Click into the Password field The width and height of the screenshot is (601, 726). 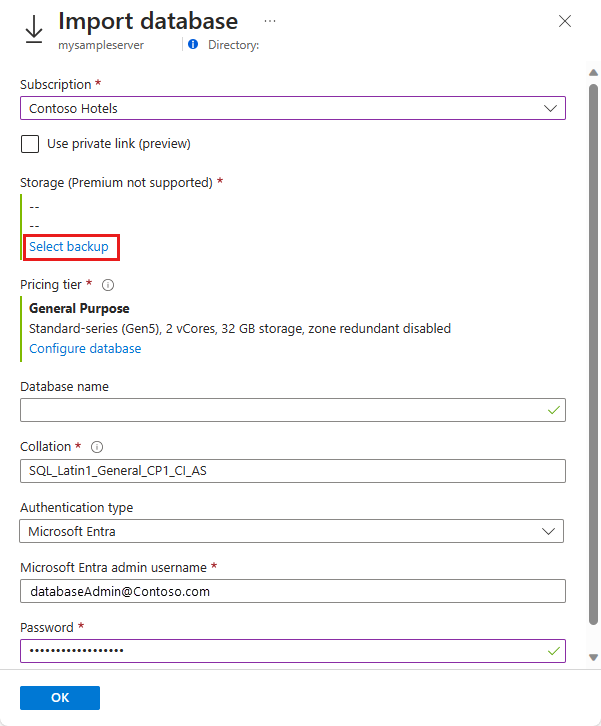point(280,651)
